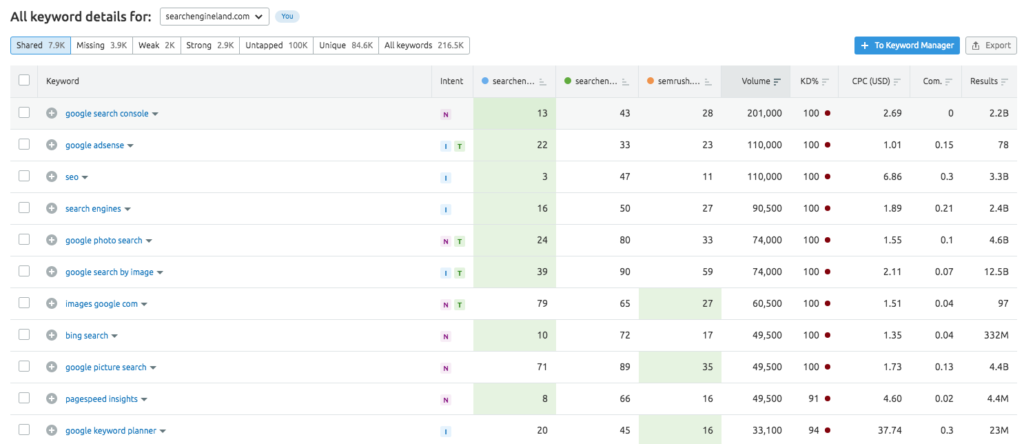
Task: Toggle the select-all checkbox in table header
Action: [x=24, y=81]
